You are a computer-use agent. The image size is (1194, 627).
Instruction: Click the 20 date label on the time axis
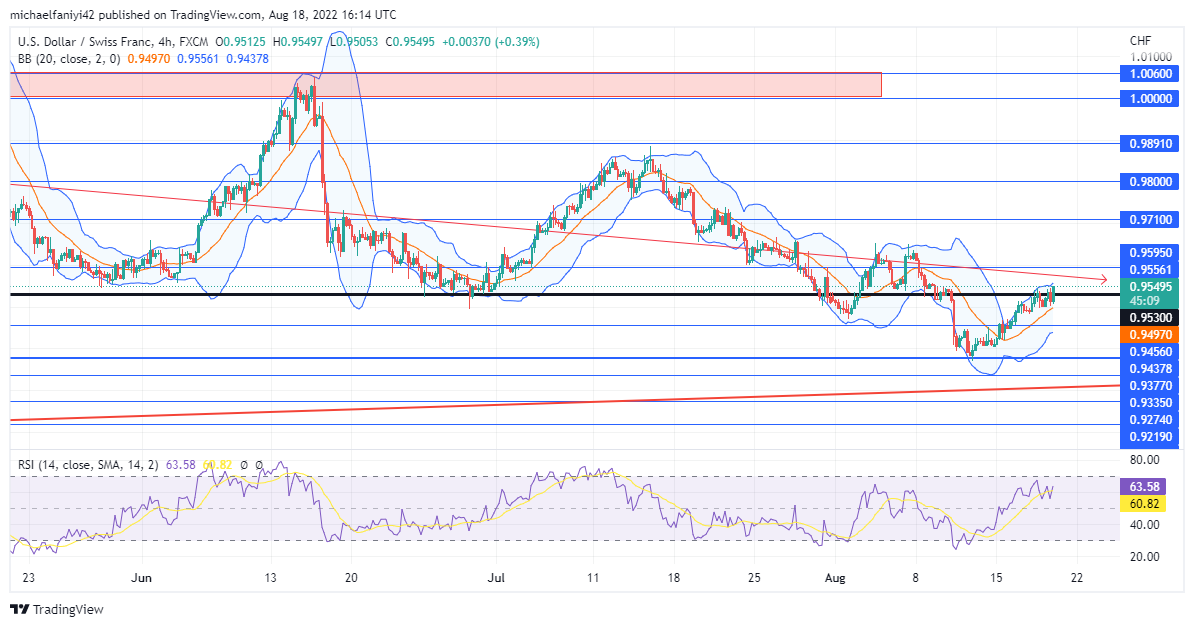point(351,578)
